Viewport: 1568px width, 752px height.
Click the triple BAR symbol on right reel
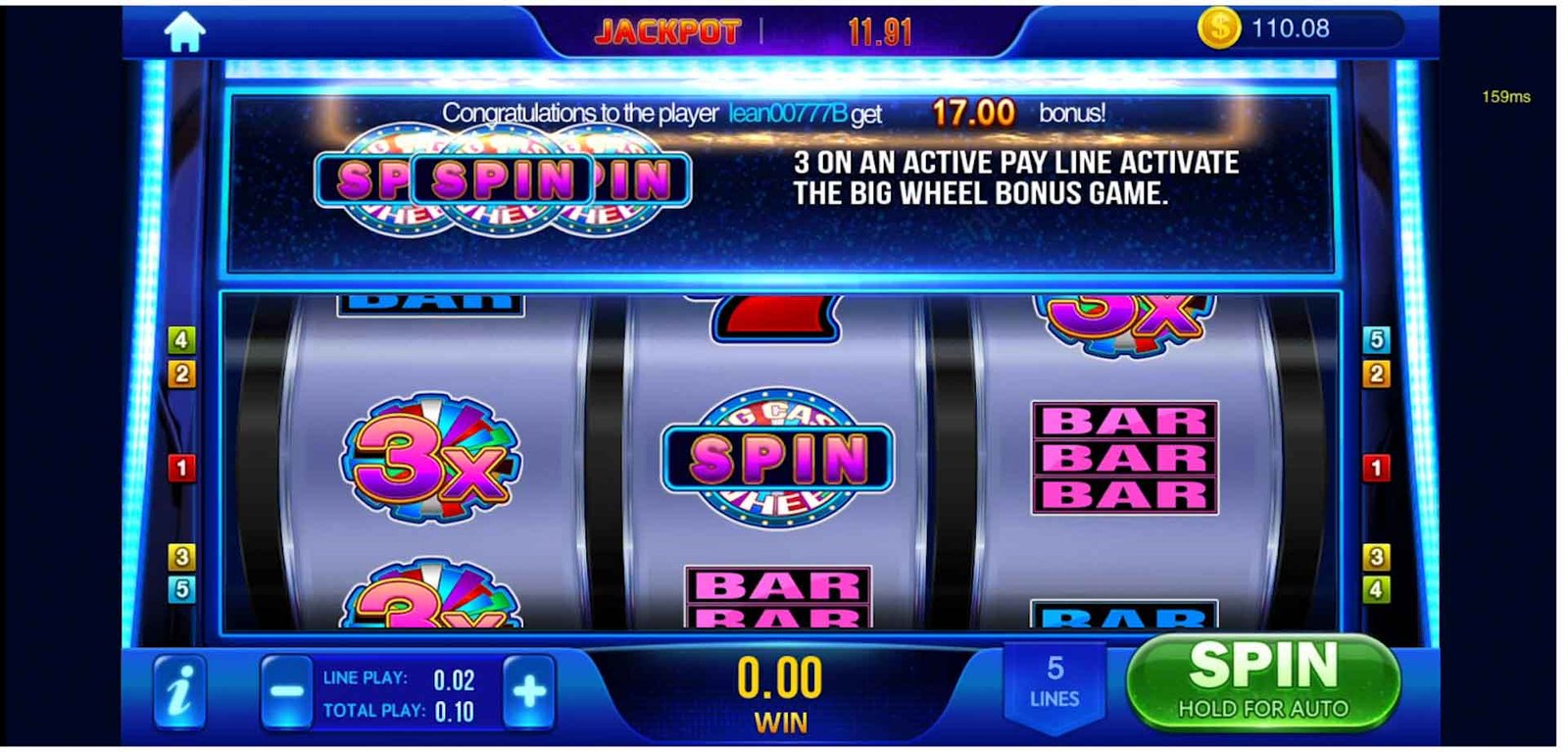point(1125,458)
